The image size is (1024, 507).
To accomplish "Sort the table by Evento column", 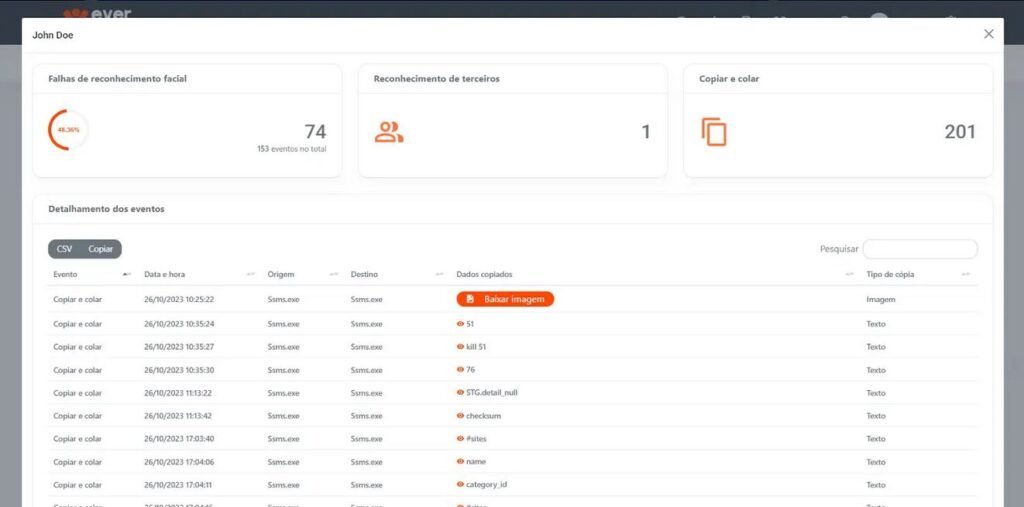I will 90,274.
